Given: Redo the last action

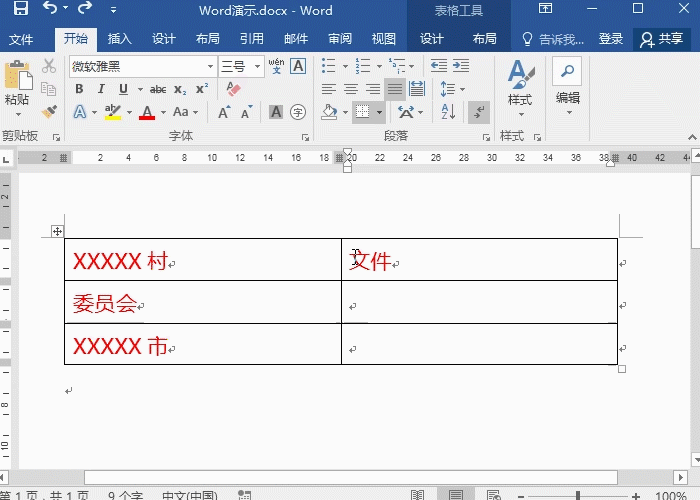Looking at the screenshot, I should pos(85,8).
